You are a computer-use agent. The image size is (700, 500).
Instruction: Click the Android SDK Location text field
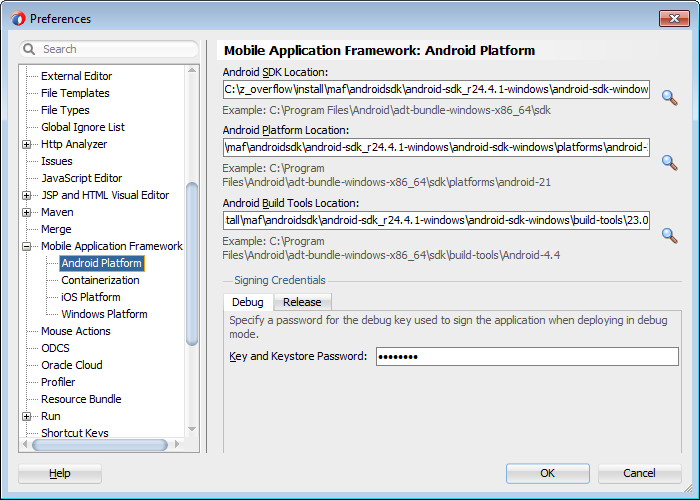(436, 89)
